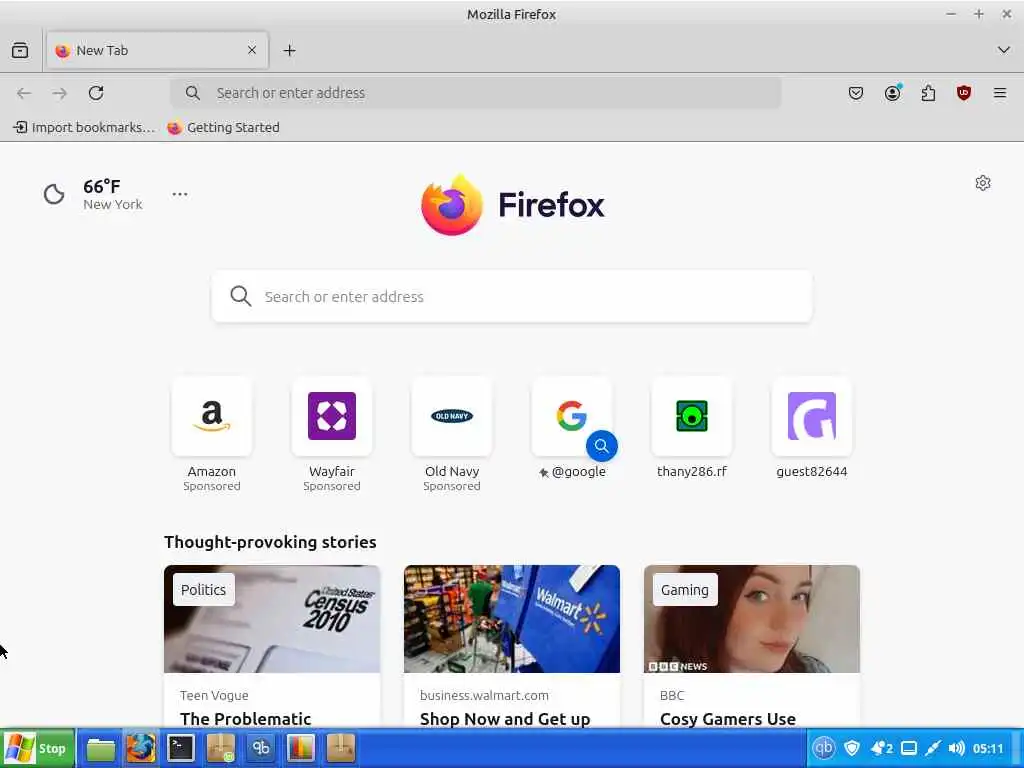This screenshot has width=1024, height=768.
Task: Open the BBC News gamer story image
Action: click(752, 618)
